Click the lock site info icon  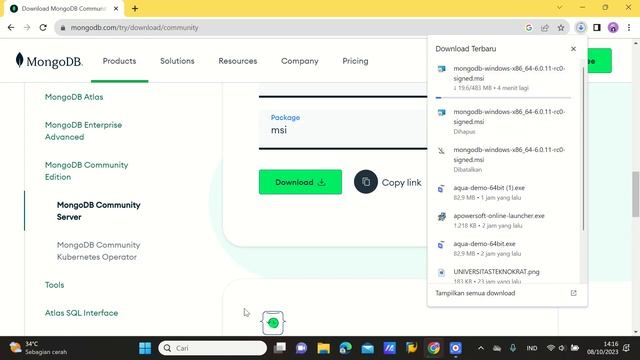click(63, 28)
